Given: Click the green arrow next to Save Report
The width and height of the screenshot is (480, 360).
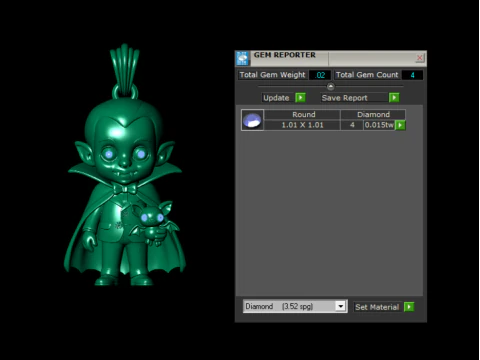Looking at the screenshot, I should click(394, 98).
